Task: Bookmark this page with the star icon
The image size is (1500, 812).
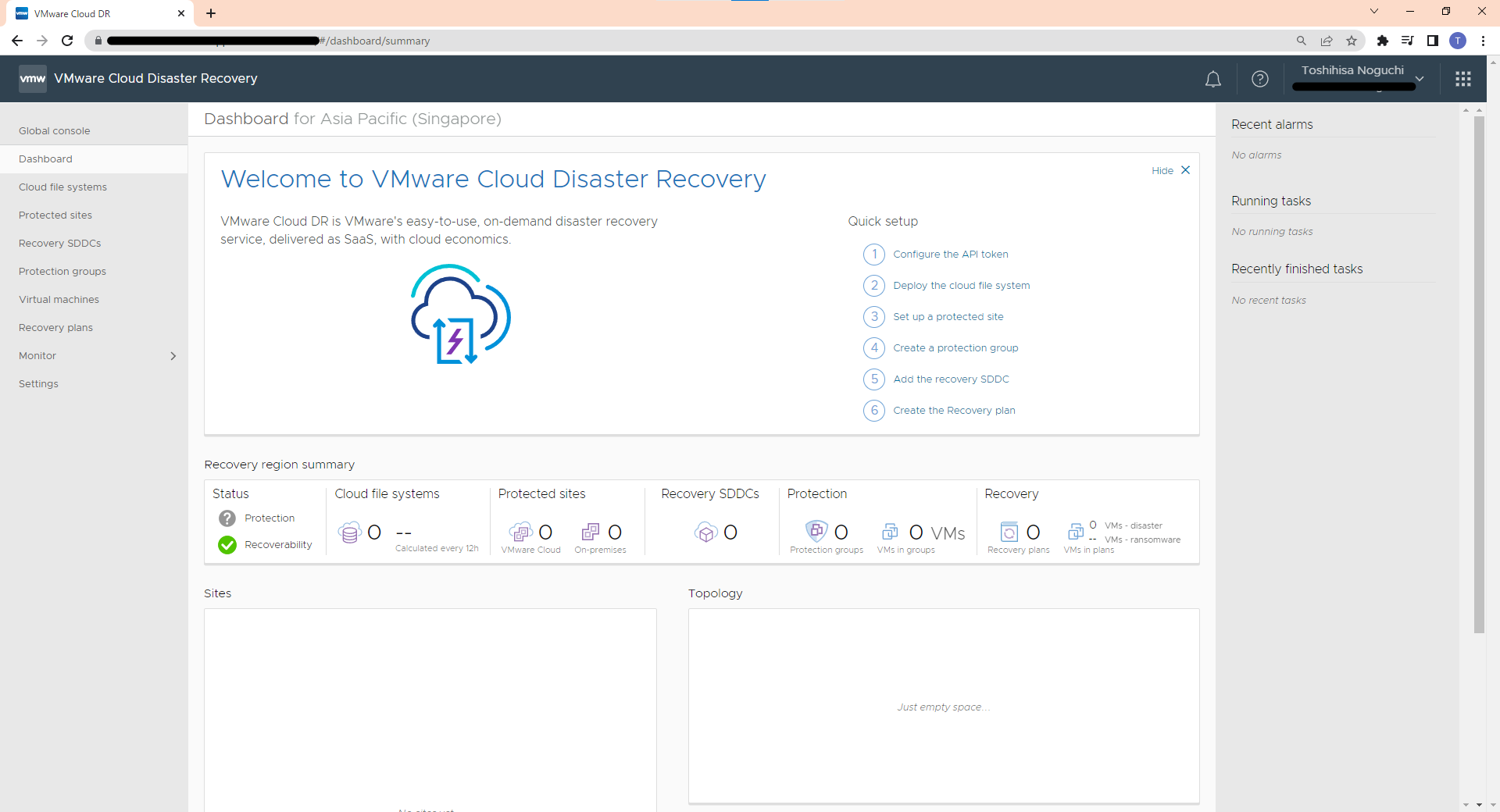Action: point(1352,41)
